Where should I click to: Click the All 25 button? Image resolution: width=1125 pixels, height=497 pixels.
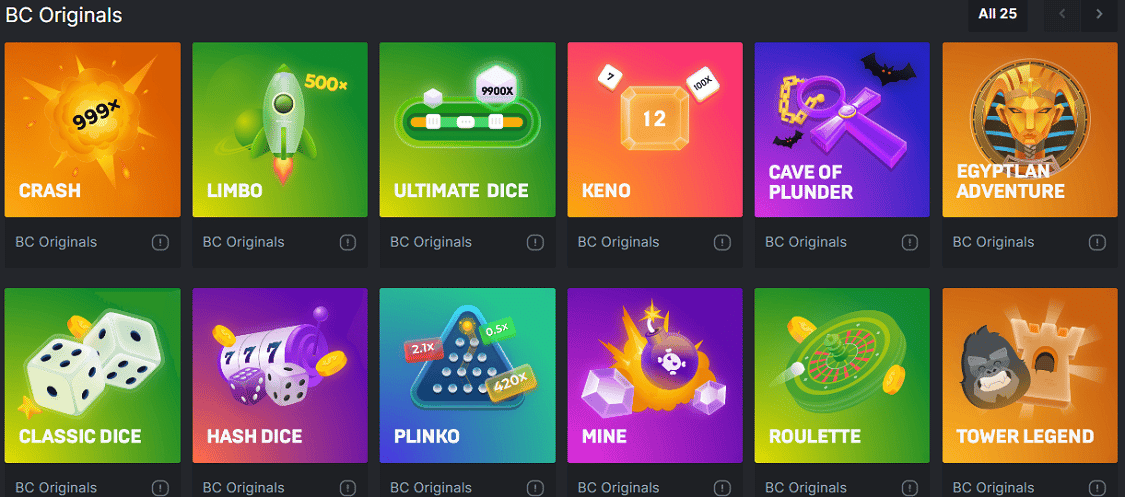point(998,14)
